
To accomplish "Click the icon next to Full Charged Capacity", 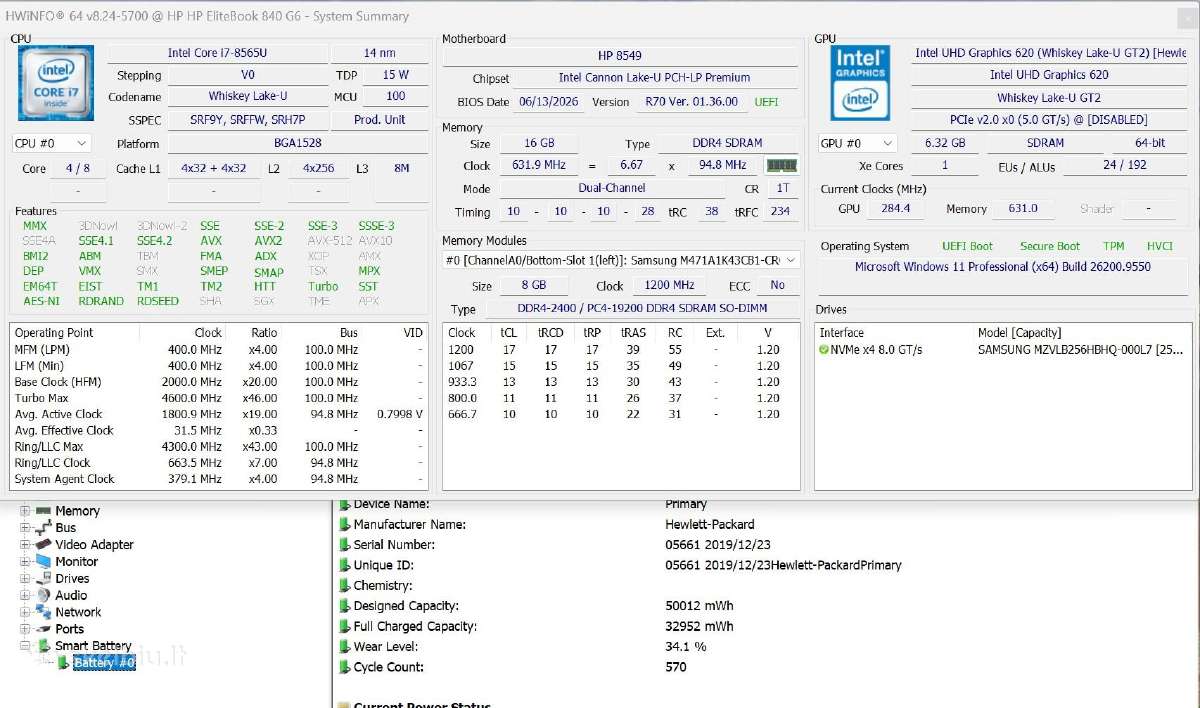I will tap(345, 627).
